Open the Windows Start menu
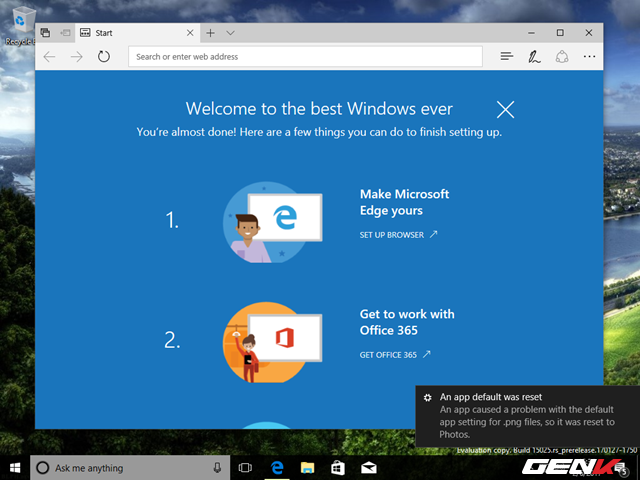The width and height of the screenshot is (640, 480). click(15, 468)
